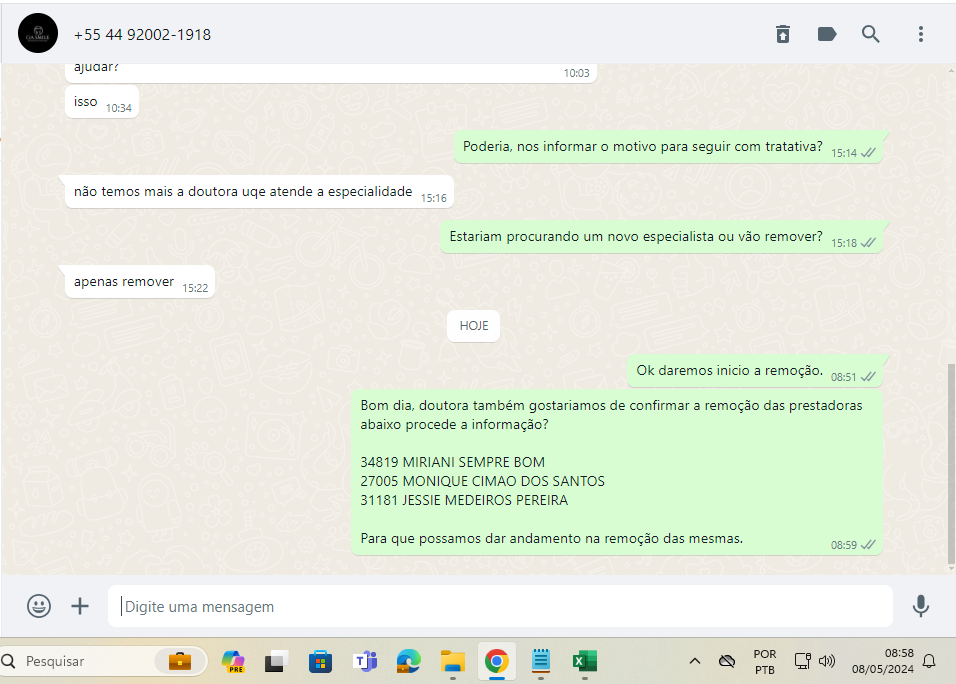The width and height of the screenshot is (956, 684).
Task: Open the three-dot chat menu
Action: (x=921, y=34)
